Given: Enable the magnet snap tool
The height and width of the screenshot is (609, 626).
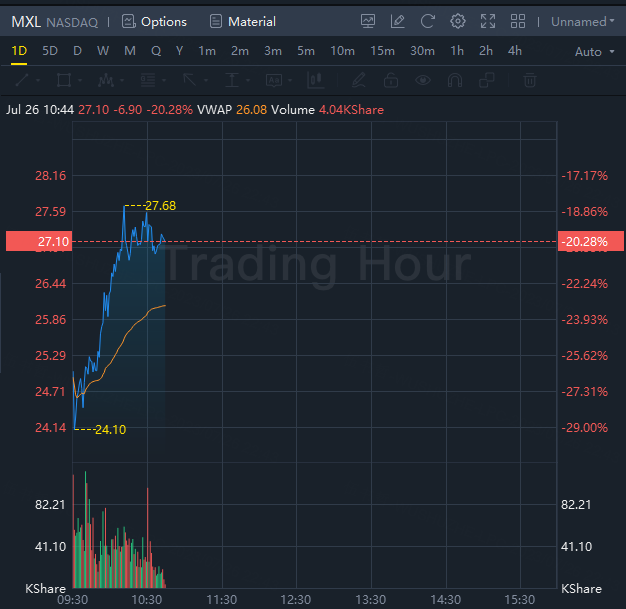Looking at the screenshot, I should (455, 80).
